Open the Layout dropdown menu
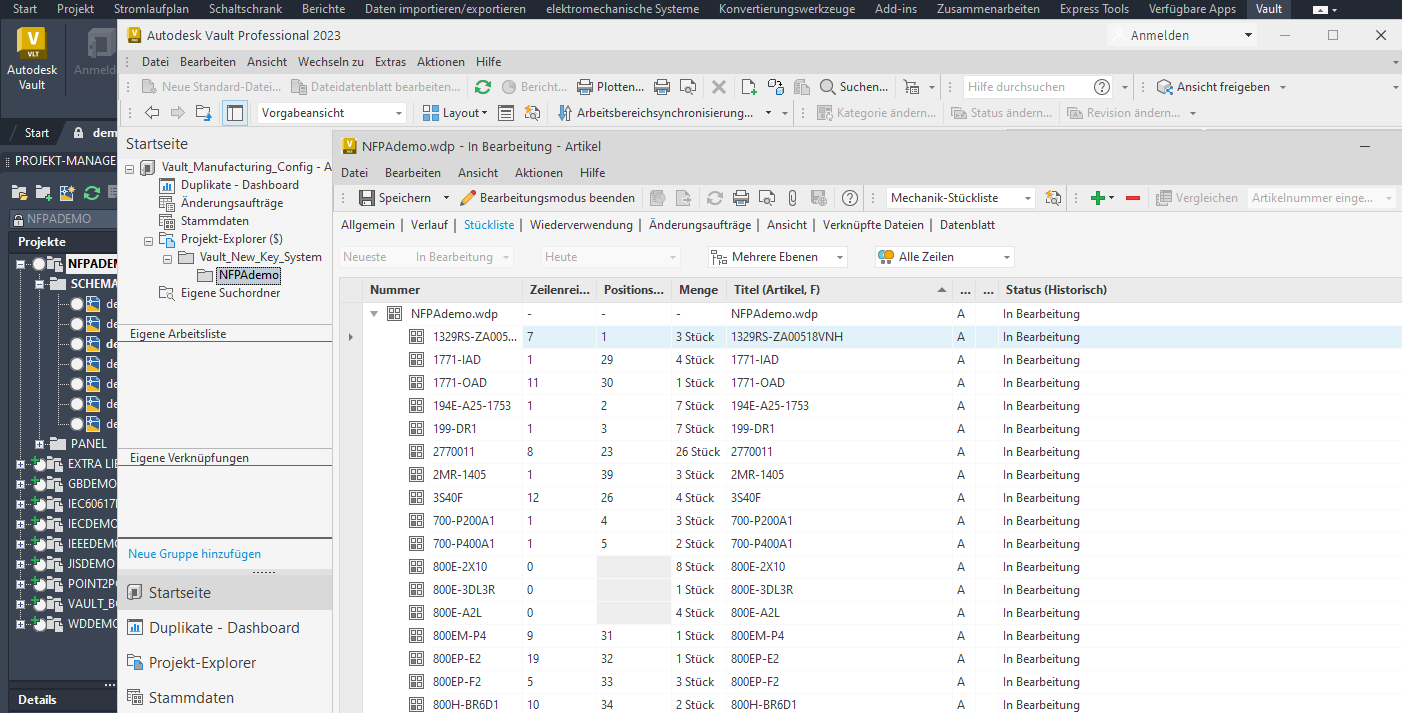The width and height of the screenshot is (1402, 713). click(x=455, y=113)
